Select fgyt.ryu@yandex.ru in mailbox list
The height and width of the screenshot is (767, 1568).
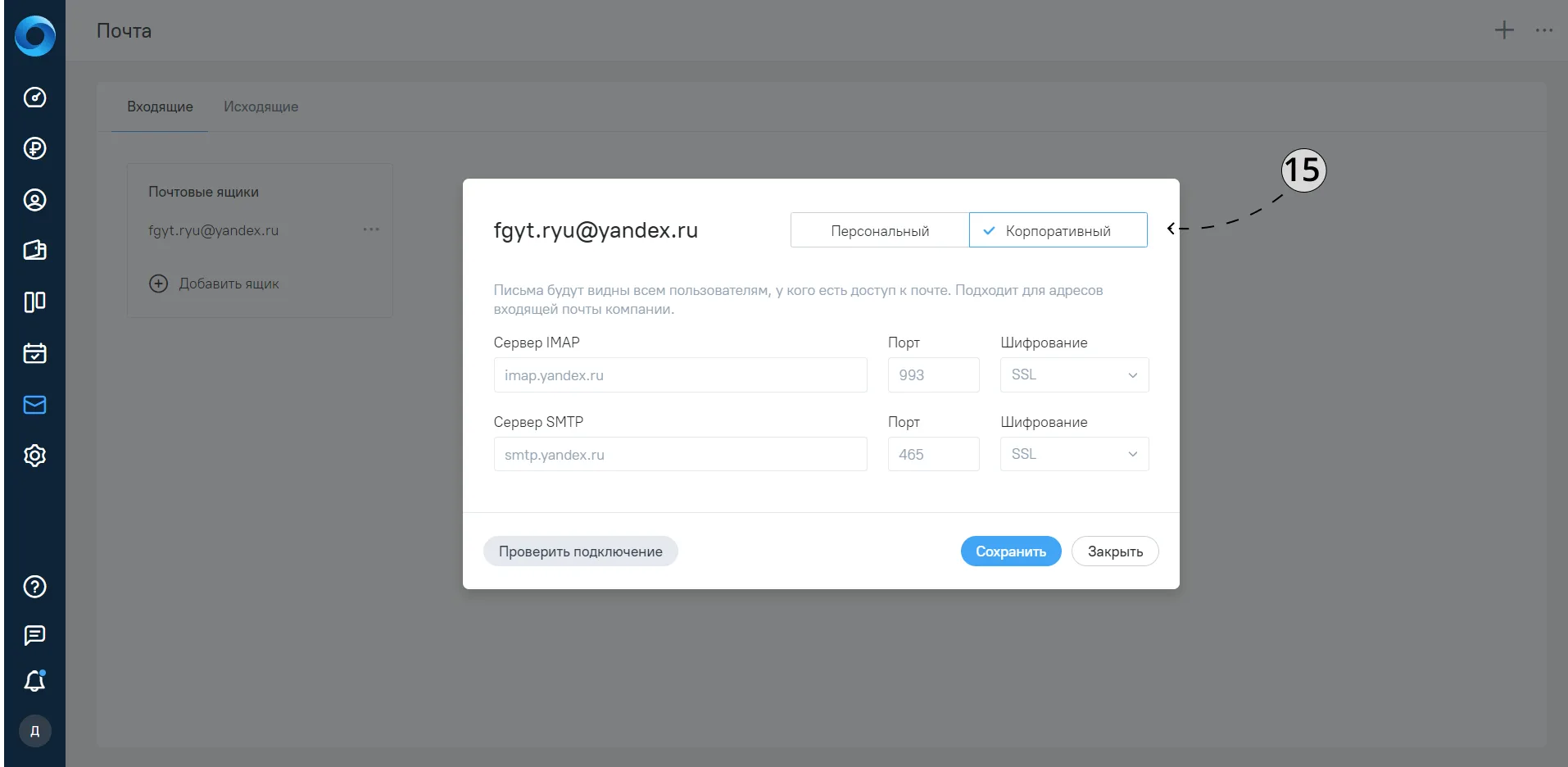(213, 230)
